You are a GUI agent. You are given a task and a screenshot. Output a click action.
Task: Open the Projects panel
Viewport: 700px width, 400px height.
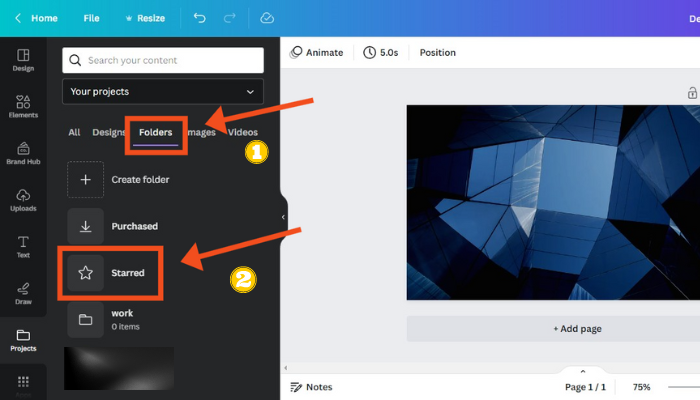[x=23, y=340]
